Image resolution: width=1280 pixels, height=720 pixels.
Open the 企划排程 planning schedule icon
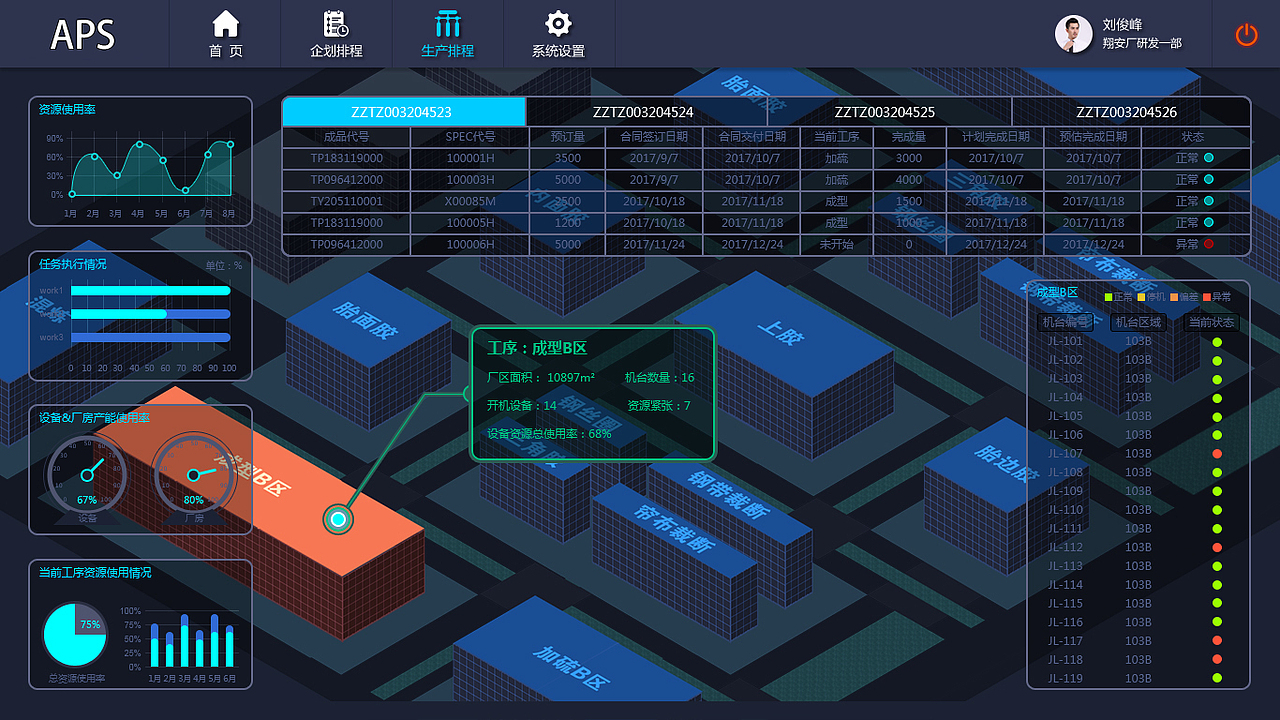tap(336, 24)
